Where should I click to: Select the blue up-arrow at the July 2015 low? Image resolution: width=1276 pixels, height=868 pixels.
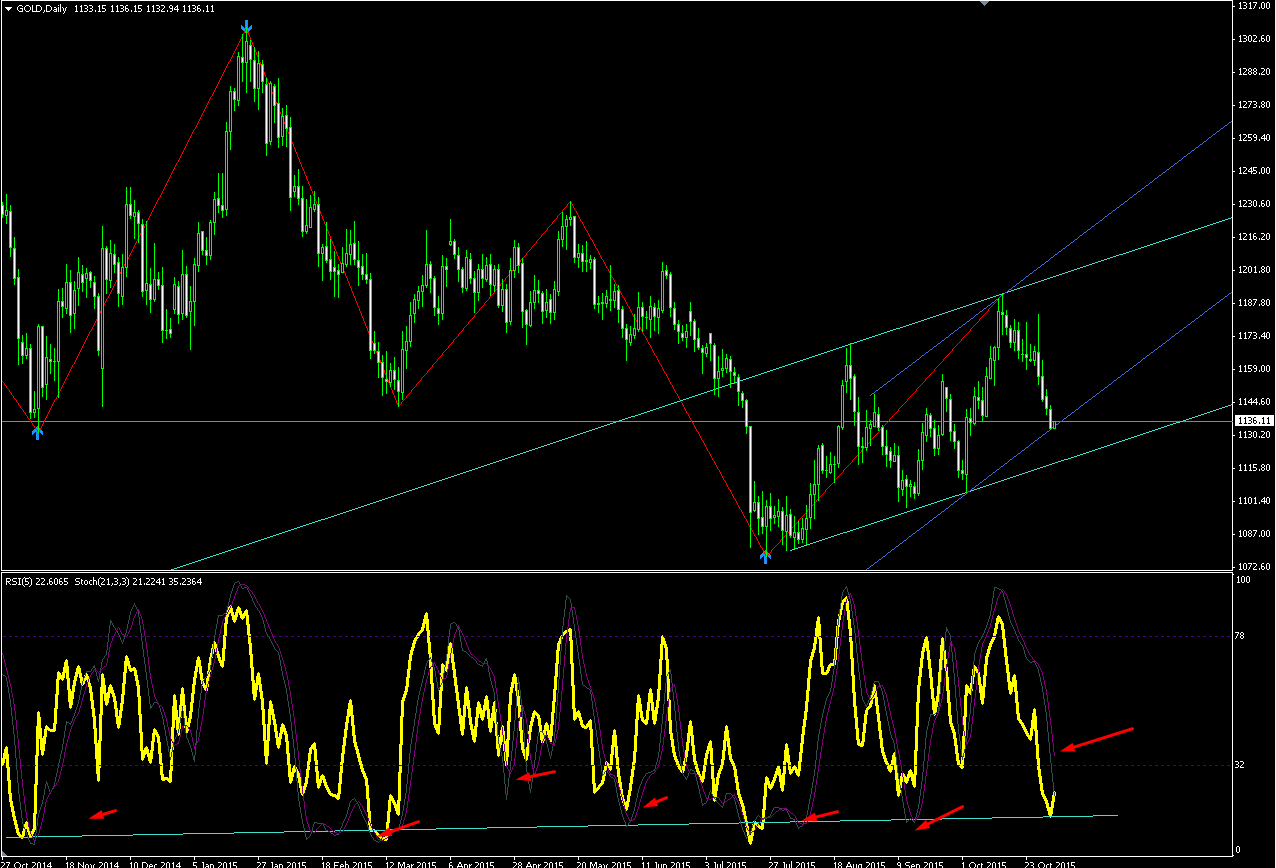765,557
